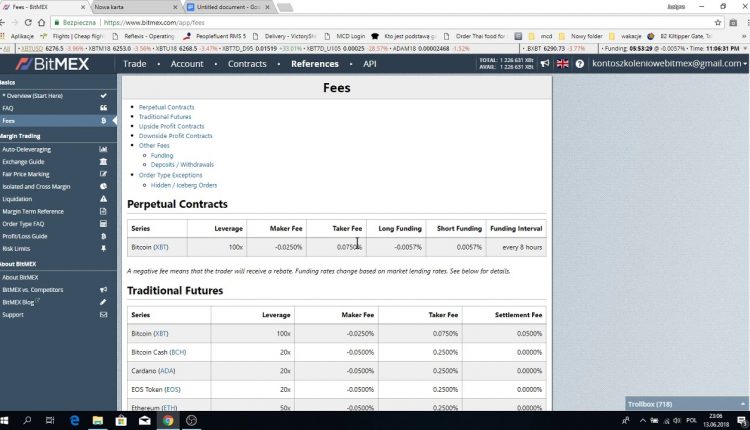This screenshot has width=750, height=430.
Task: Expand ticker bar dropdown arrow
Action: [x=745, y=48]
